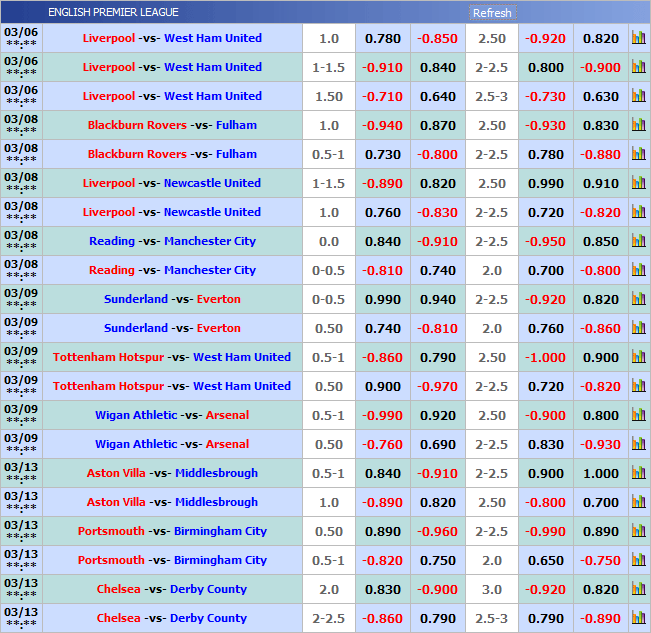Pick -0.710 odds for Liverpool vs West Ham
The height and width of the screenshot is (633, 651).
coord(383,97)
